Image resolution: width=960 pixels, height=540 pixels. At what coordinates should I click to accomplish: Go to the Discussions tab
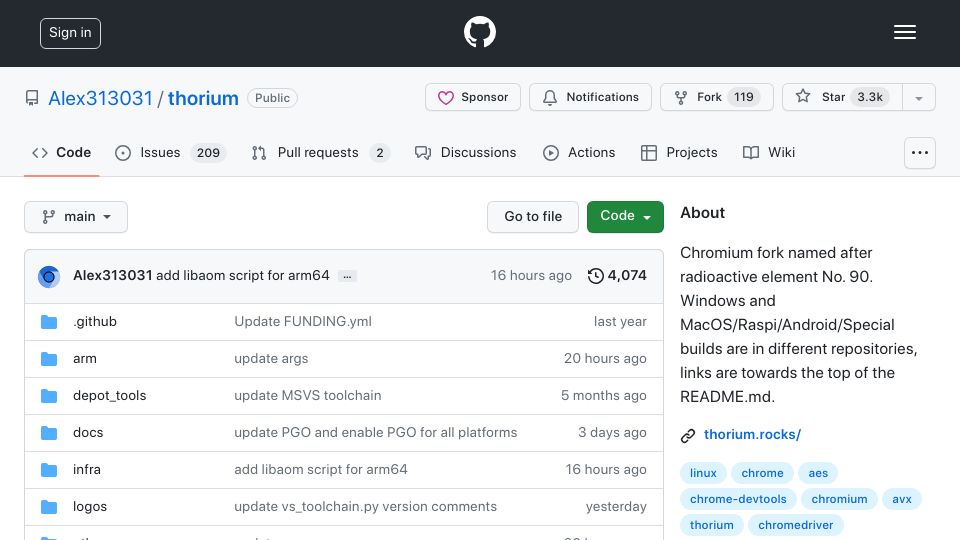(465, 152)
